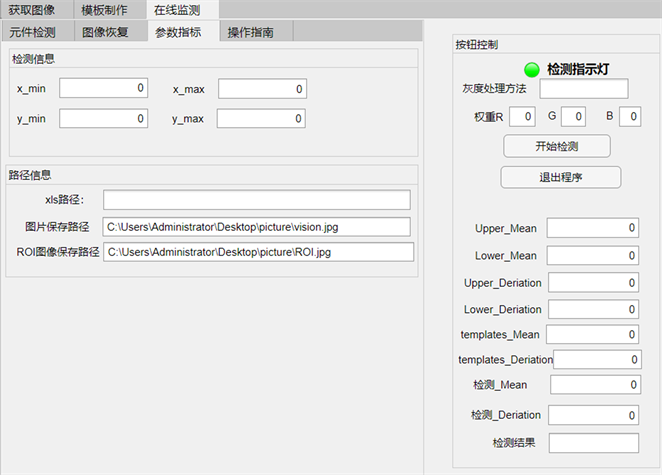Click the x_min input field
This screenshot has height=475, width=662.
[x=103, y=89]
